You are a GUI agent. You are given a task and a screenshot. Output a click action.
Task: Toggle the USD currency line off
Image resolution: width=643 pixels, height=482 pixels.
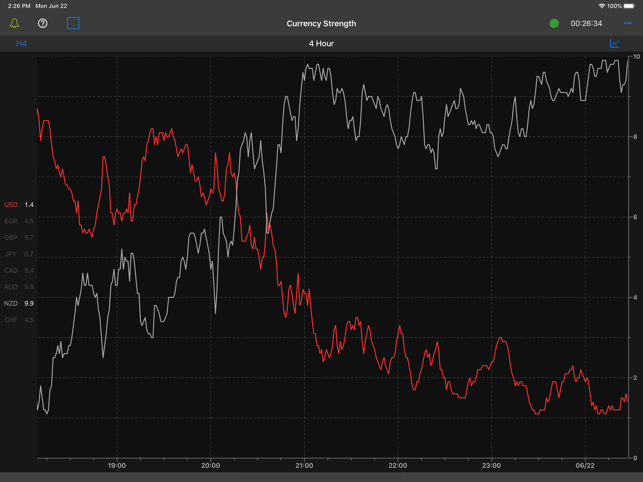point(18,205)
